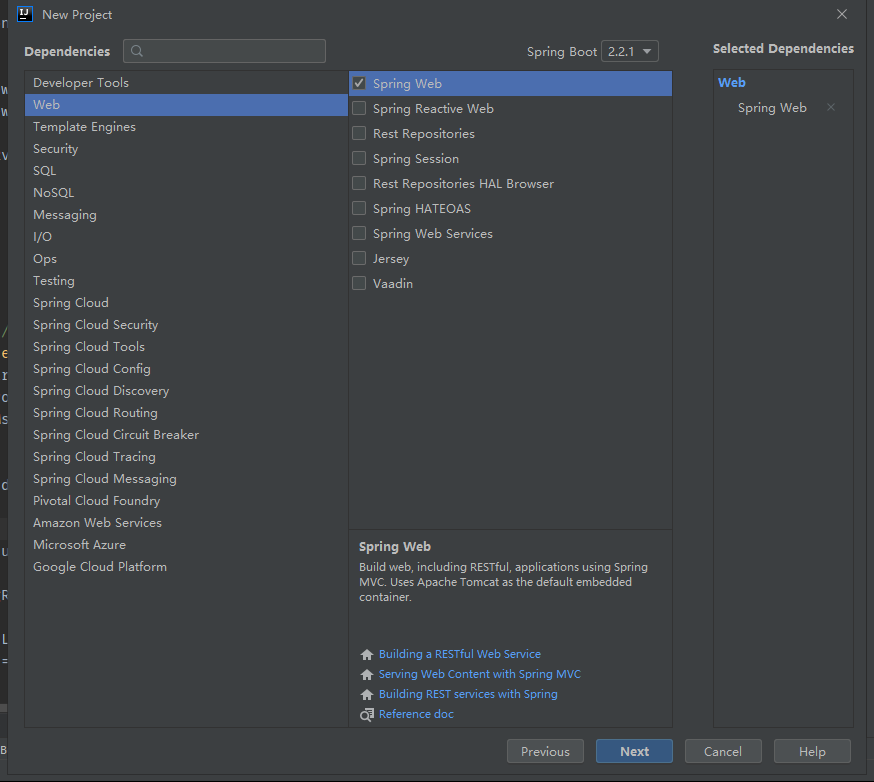Viewport: 874px width, 782px height.
Task: Open Building a RESTful Web Service link
Action: point(460,654)
